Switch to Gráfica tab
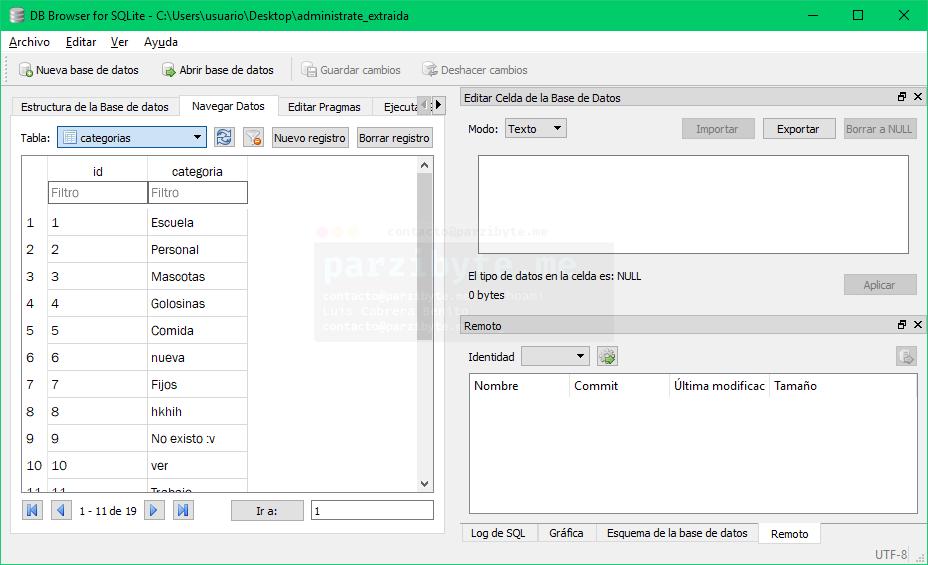The width and height of the screenshot is (928, 565). (x=566, y=533)
